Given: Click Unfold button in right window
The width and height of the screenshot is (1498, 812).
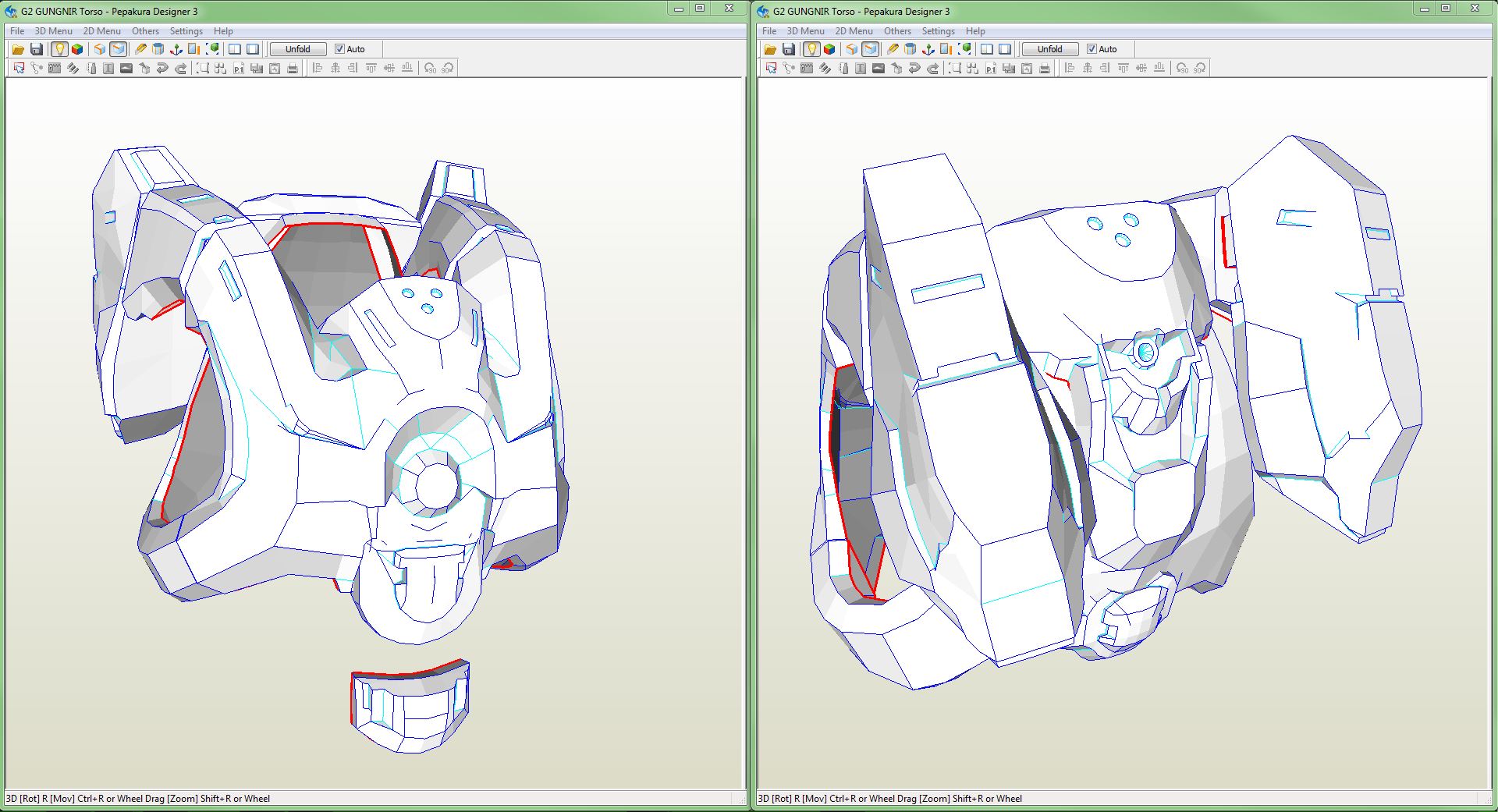Looking at the screenshot, I should pyautogui.click(x=1050, y=49).
